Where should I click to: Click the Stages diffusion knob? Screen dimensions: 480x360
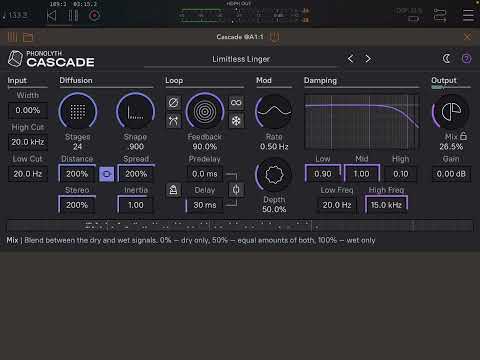pyautogui.click(x=78, y=111)
